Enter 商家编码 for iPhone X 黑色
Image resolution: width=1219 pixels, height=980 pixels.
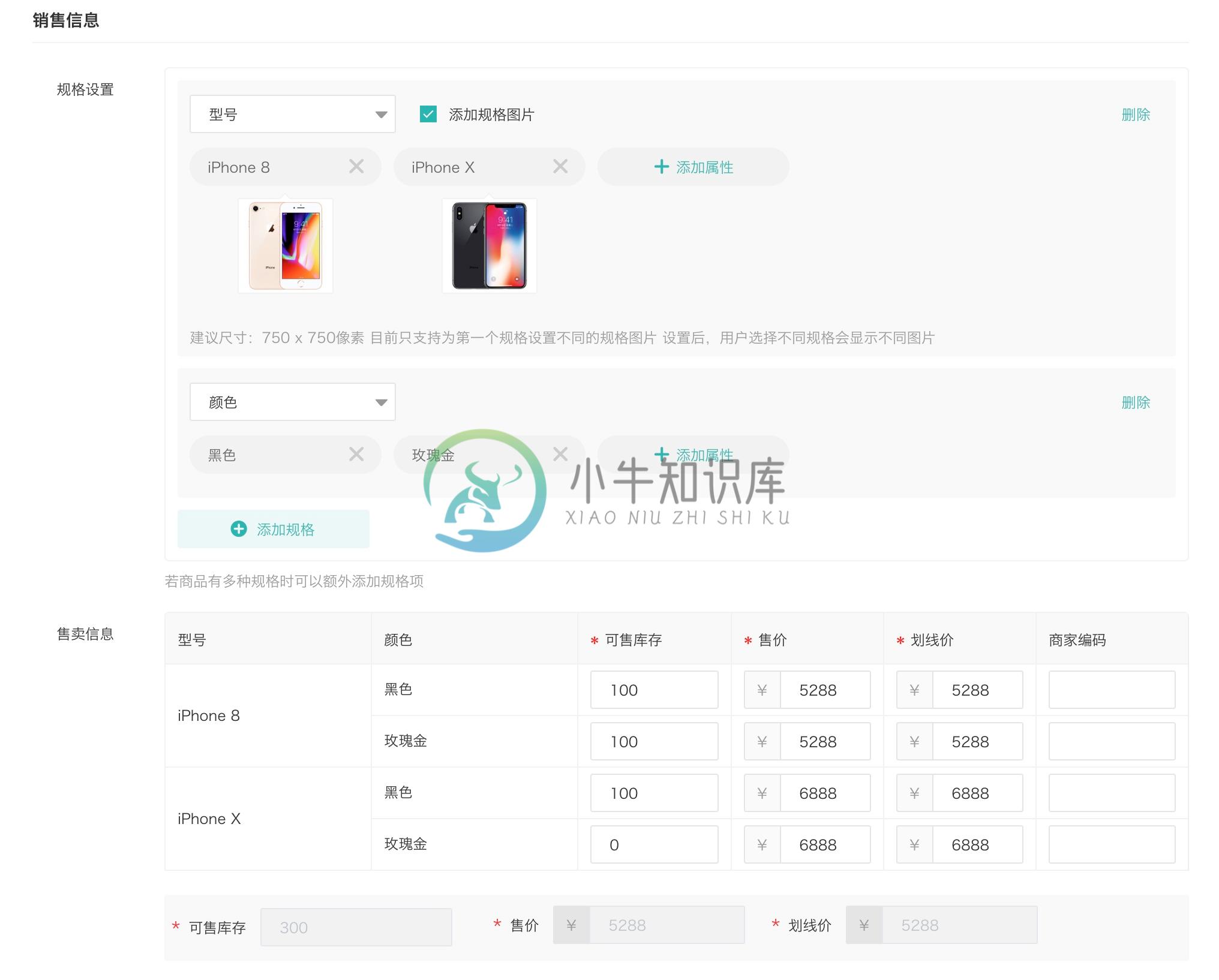click(1112, 793)
